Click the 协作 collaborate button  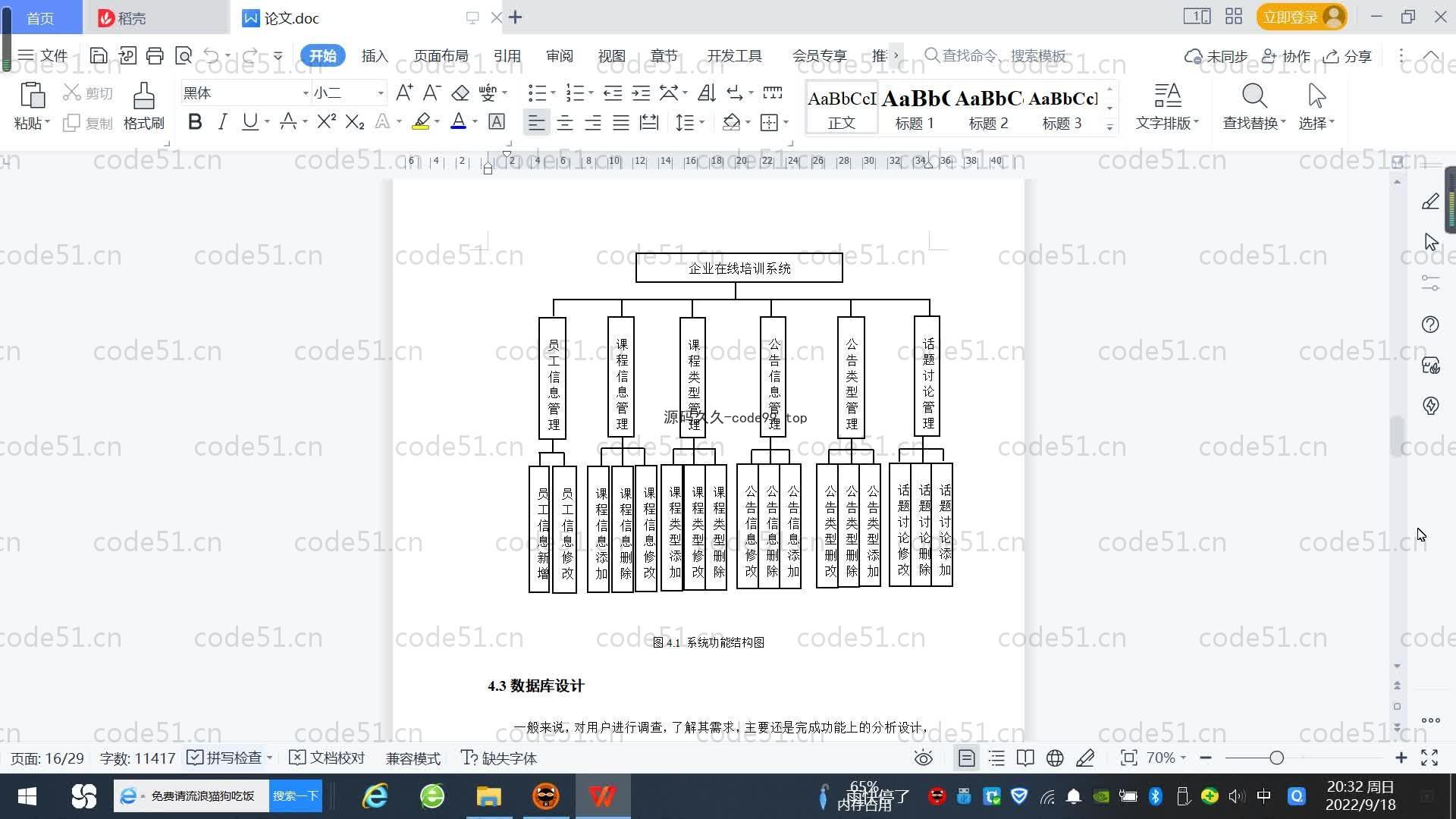[1286, 55]
